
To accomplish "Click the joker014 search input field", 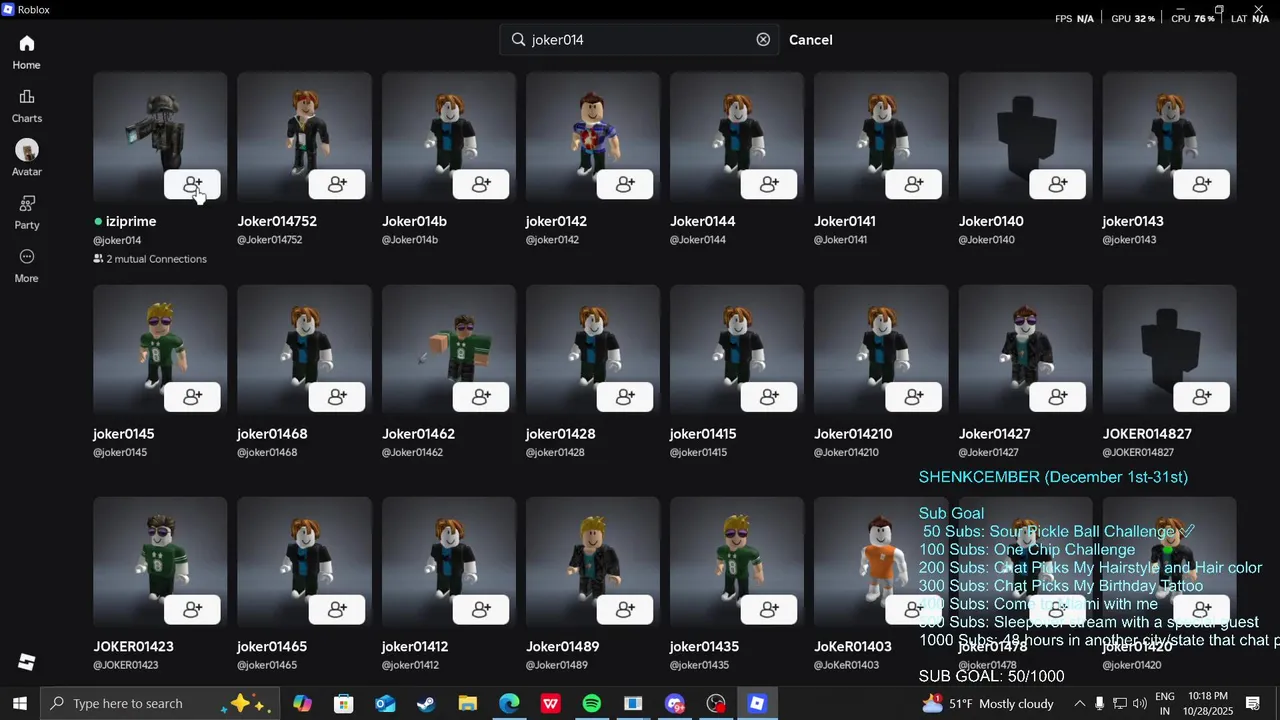I will (x=640, y=40).
